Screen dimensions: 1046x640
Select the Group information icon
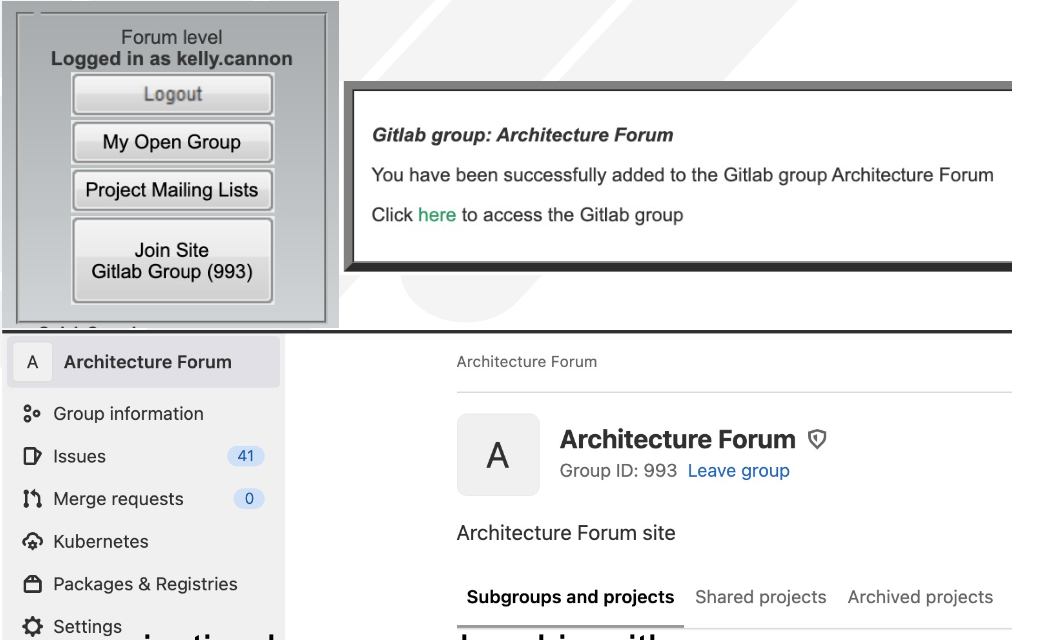30,413
